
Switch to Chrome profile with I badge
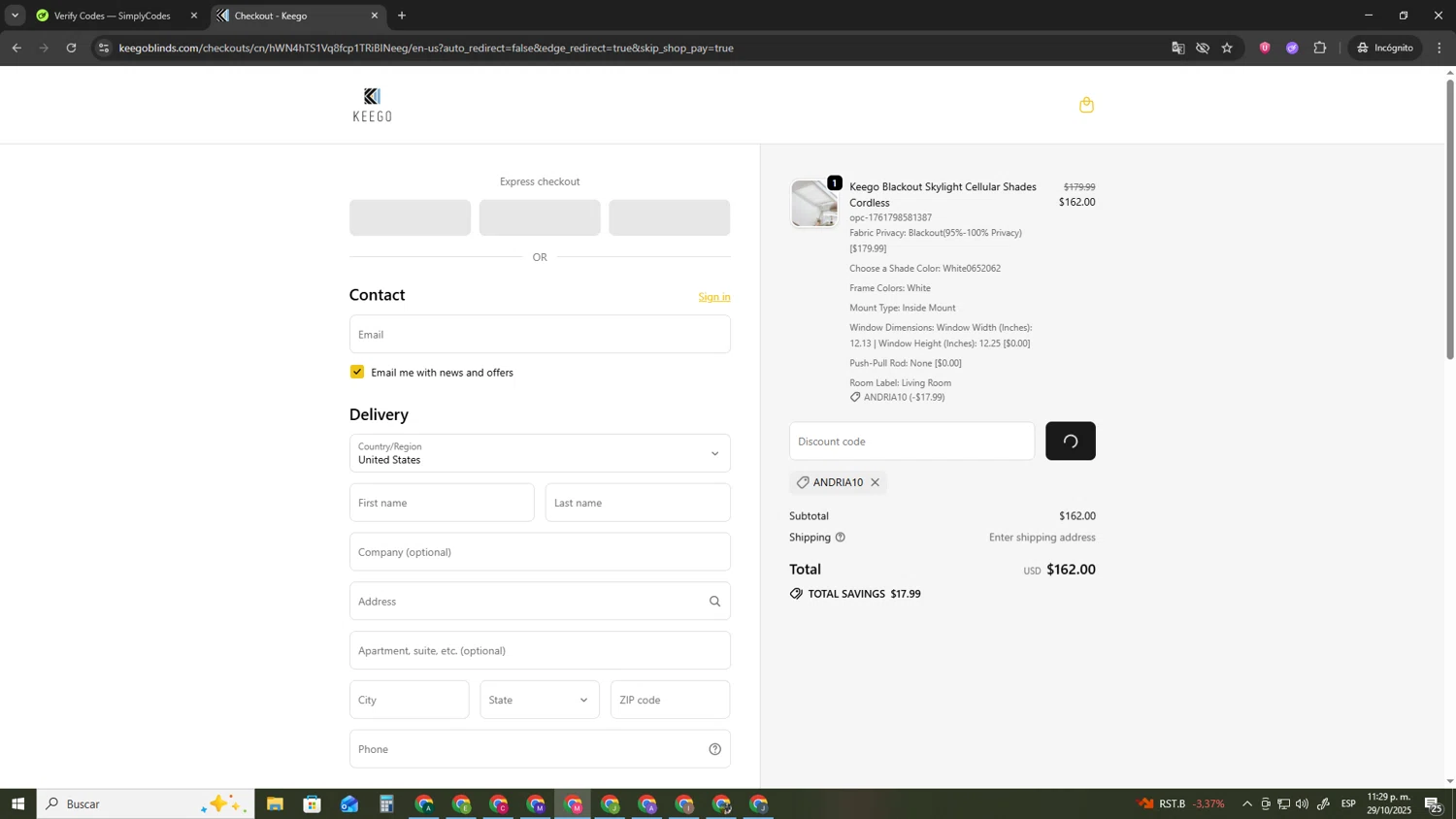click(684, 804)
